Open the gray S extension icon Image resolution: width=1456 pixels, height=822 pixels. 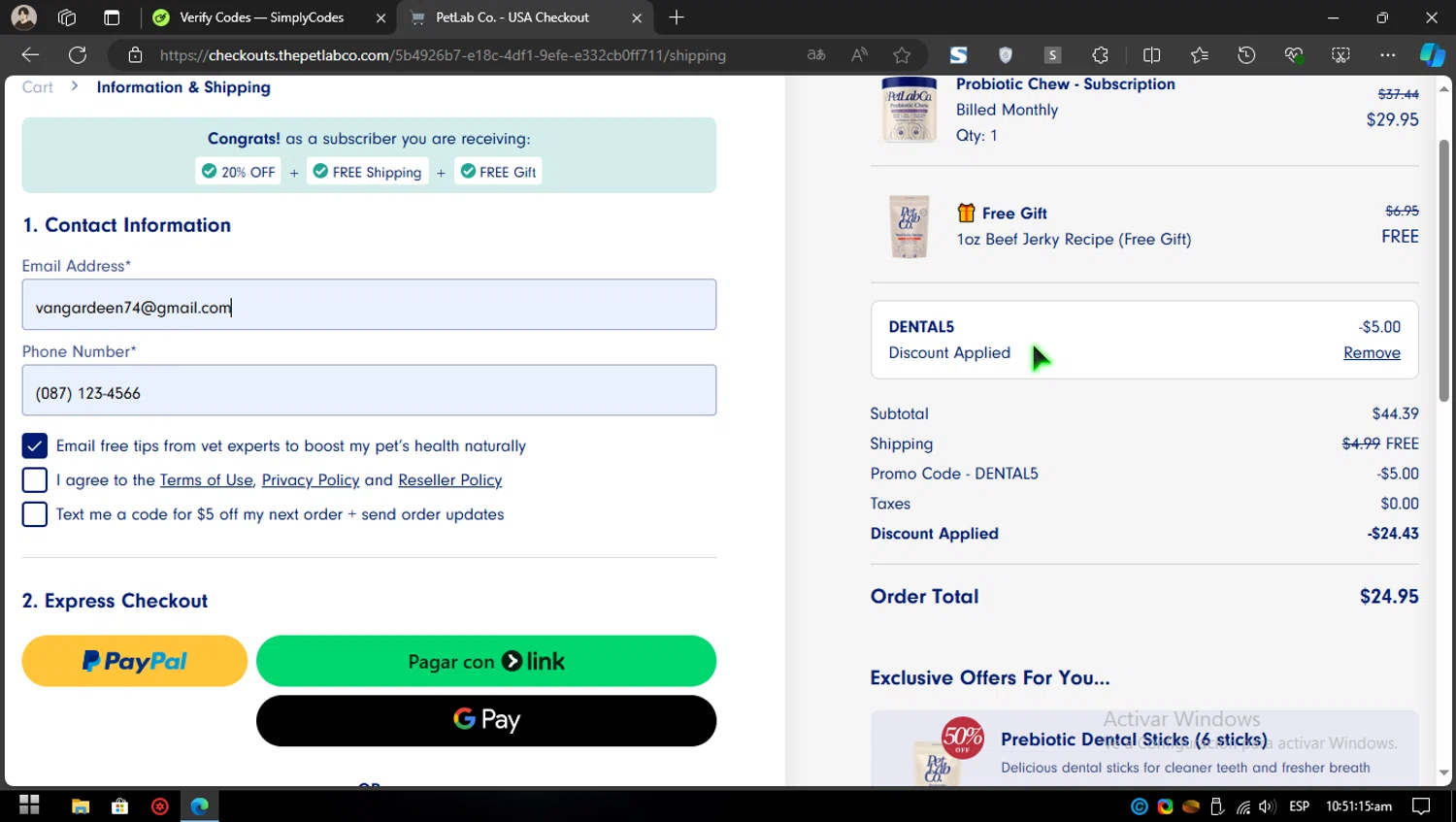(x=1052, y=55)
